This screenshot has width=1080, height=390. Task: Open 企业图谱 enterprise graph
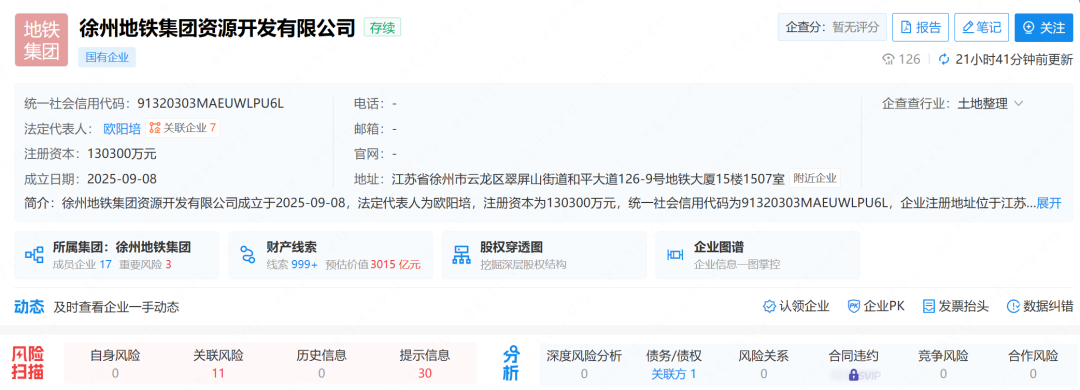[x=758, y=255]
